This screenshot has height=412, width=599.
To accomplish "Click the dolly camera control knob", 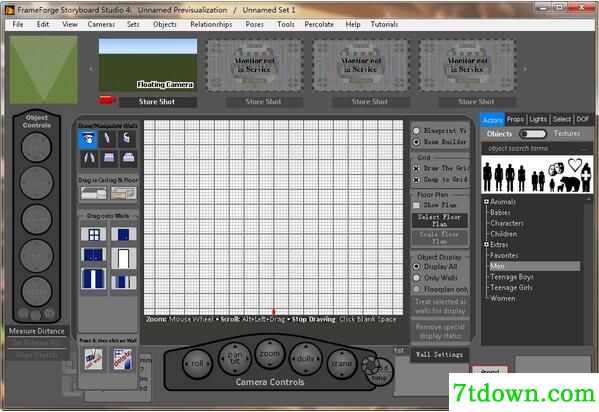I will pos(305,358).
